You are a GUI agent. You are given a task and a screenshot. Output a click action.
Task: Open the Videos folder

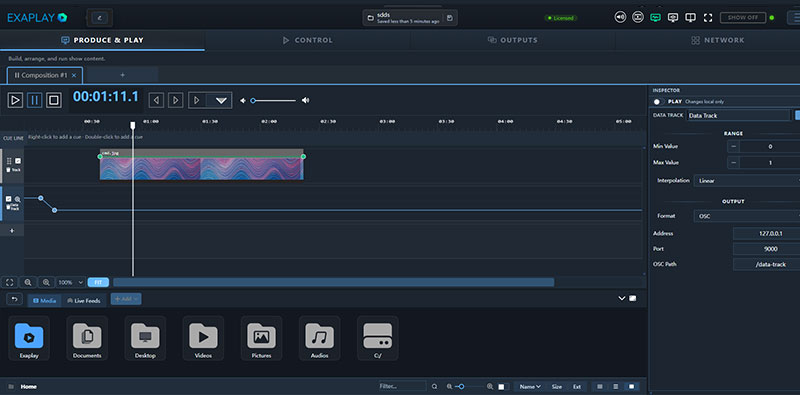tap(203, 338)
